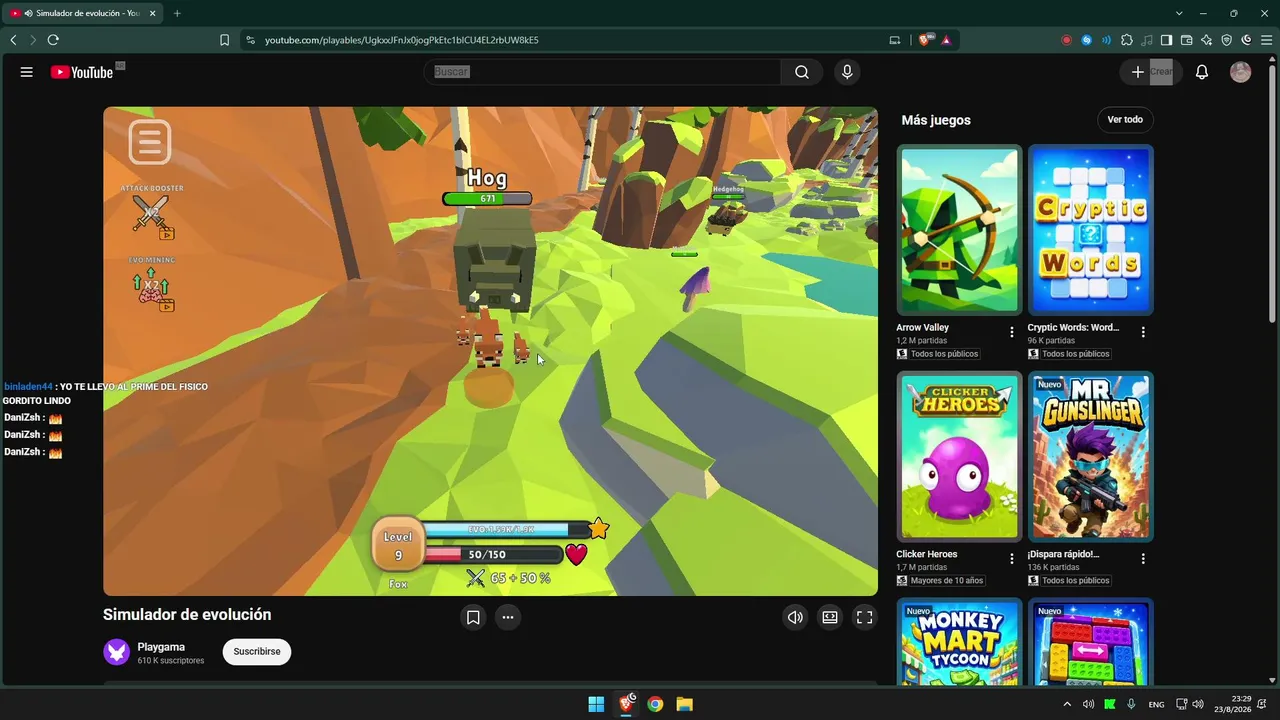
Task: Open the Brave Rewards triangle icon
Action: (946, 40)
